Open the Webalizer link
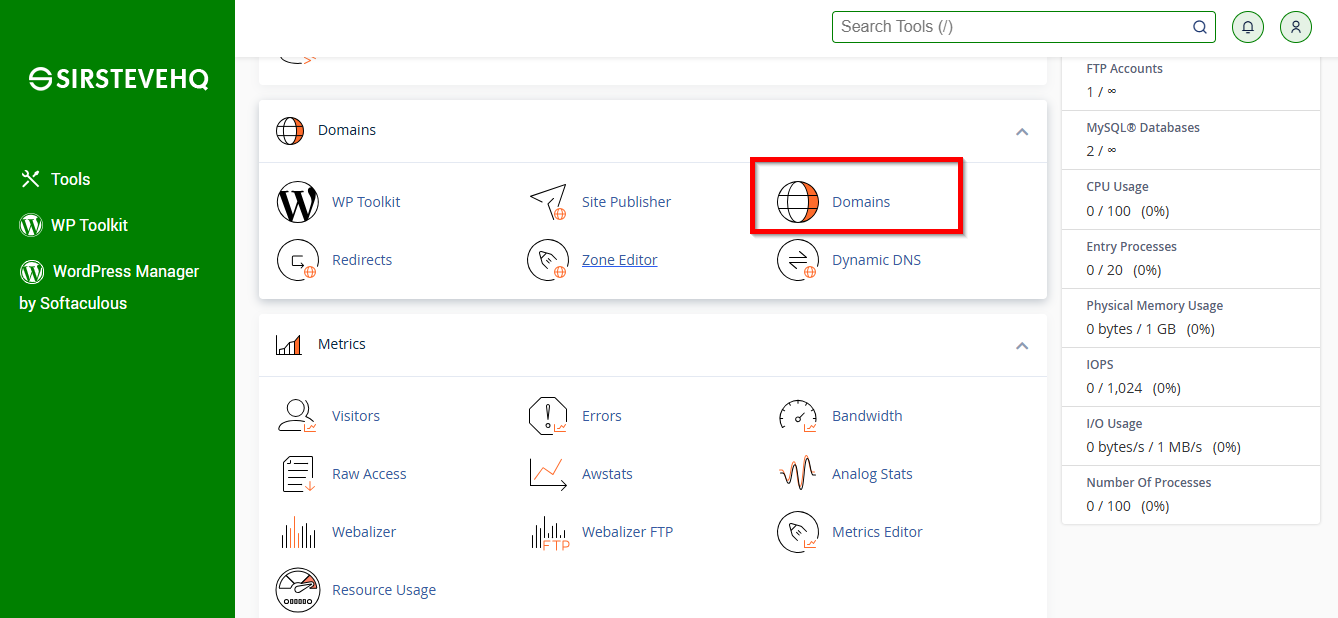The image size is (1338, 618). 364,532
